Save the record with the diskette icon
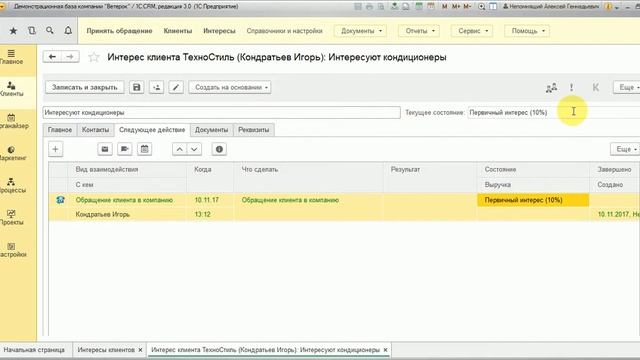Viewport: 640px width, 360px height. 137,87
